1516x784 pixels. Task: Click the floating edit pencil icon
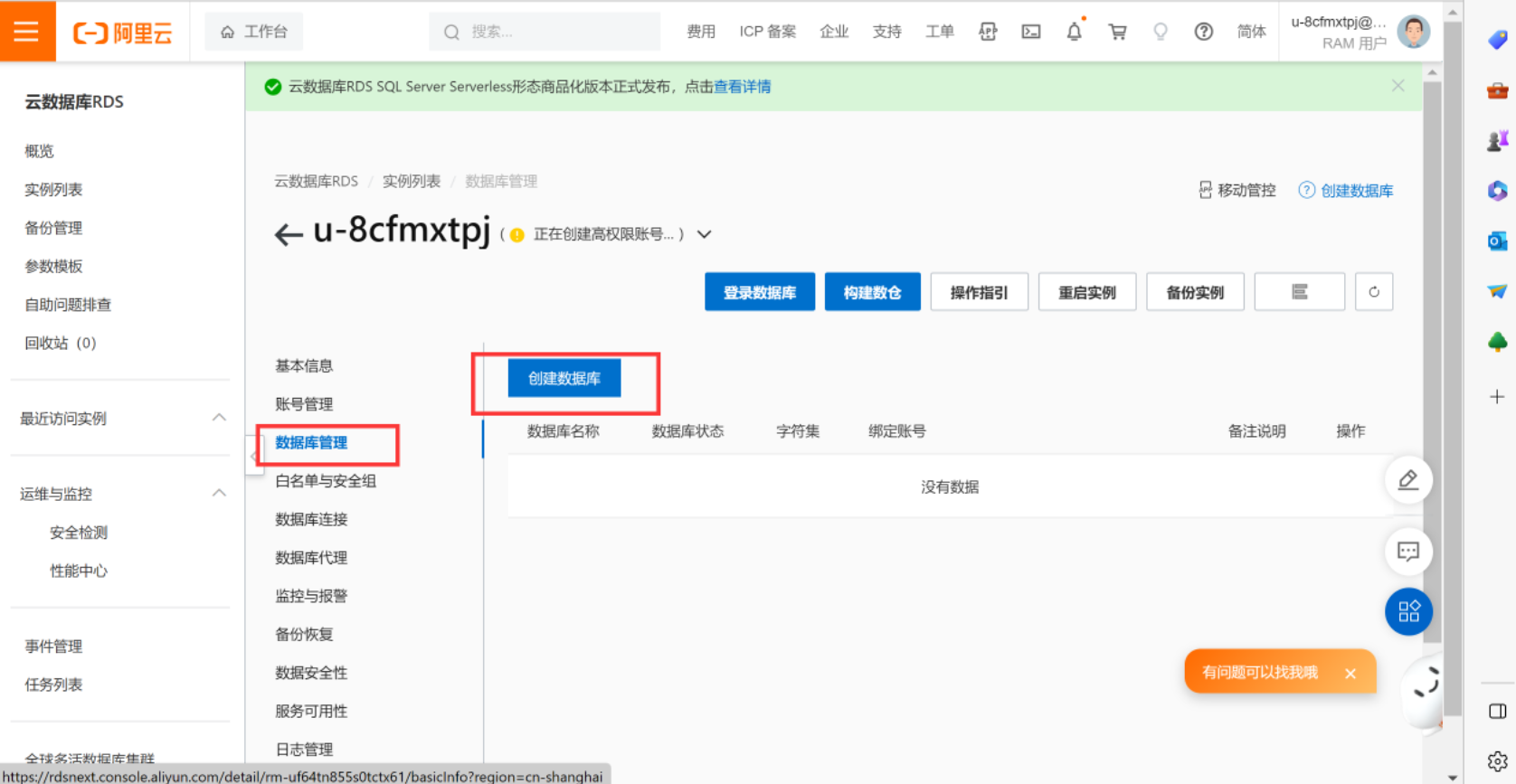1408,480
